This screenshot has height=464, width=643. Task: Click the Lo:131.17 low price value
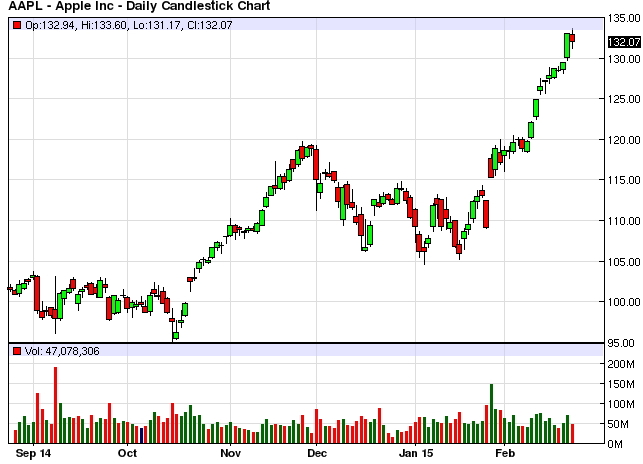157,25
